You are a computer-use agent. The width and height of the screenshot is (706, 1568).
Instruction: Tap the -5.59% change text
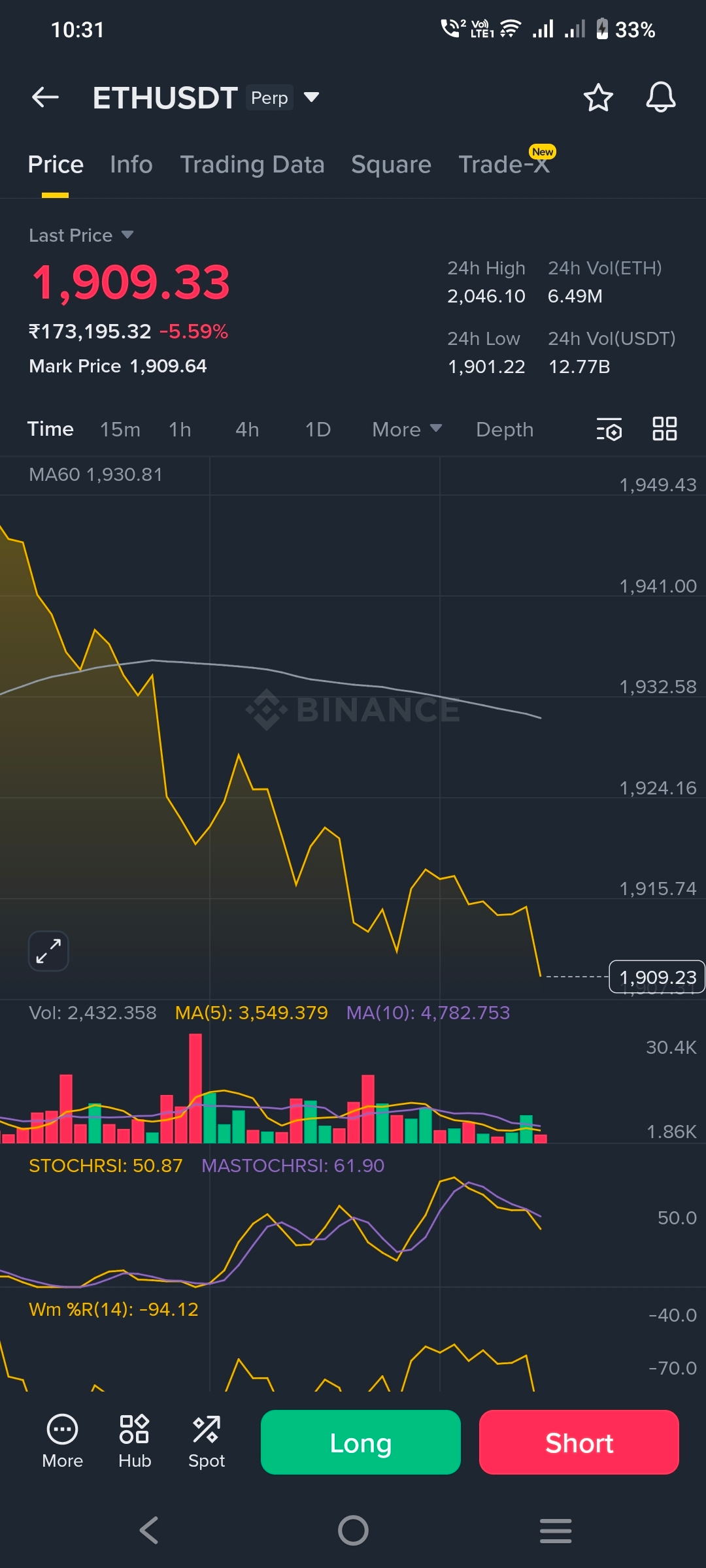[x=193, y=331]
